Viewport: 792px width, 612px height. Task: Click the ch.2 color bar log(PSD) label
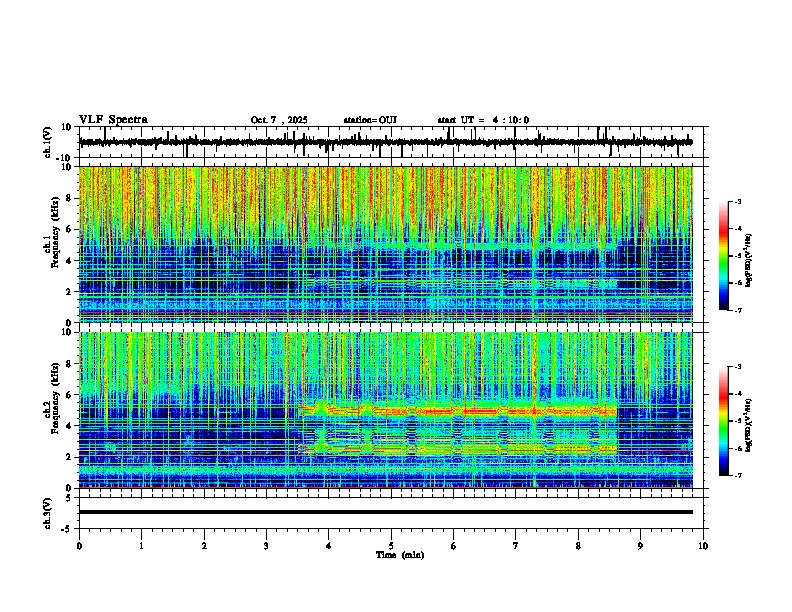point(749,425)
